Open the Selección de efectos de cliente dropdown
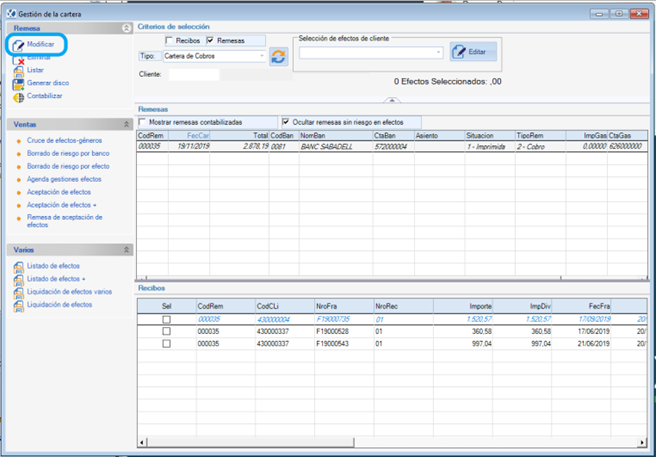The image size is (656, 457). pos(438,53)
